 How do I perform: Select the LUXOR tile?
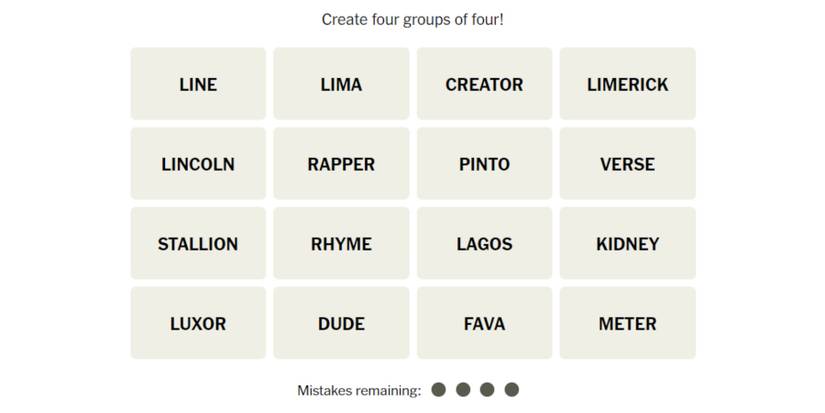[198, 324]
